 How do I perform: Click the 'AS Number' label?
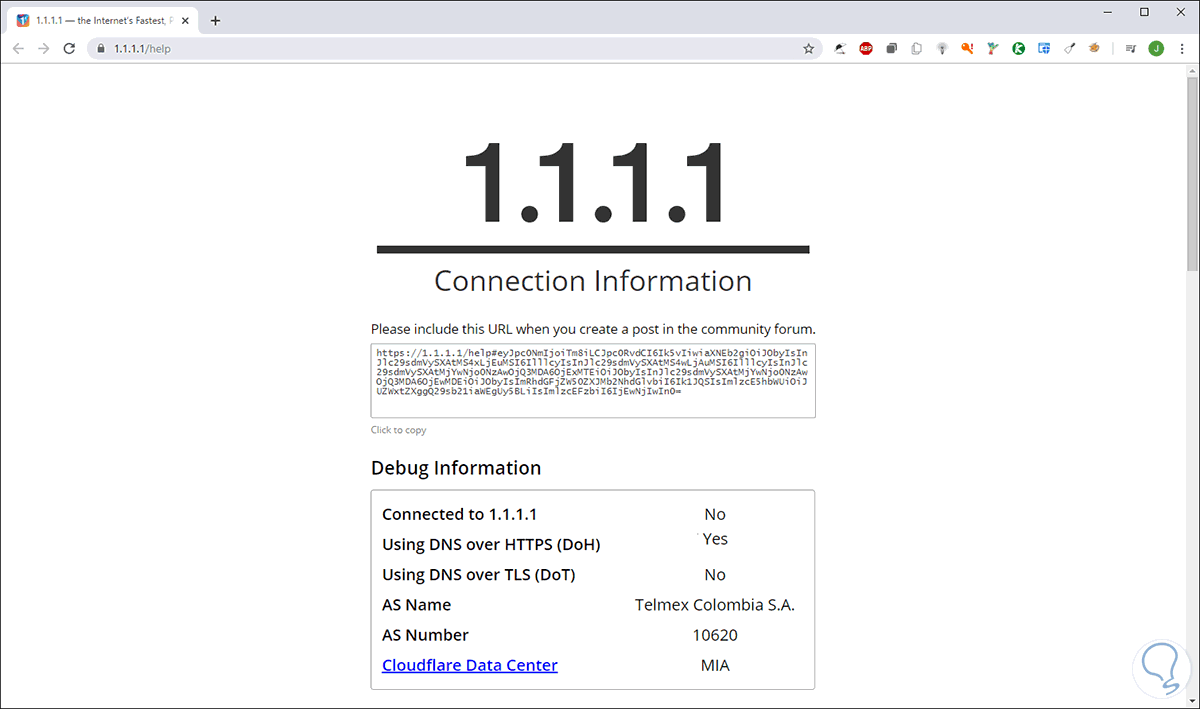point(425,635)
